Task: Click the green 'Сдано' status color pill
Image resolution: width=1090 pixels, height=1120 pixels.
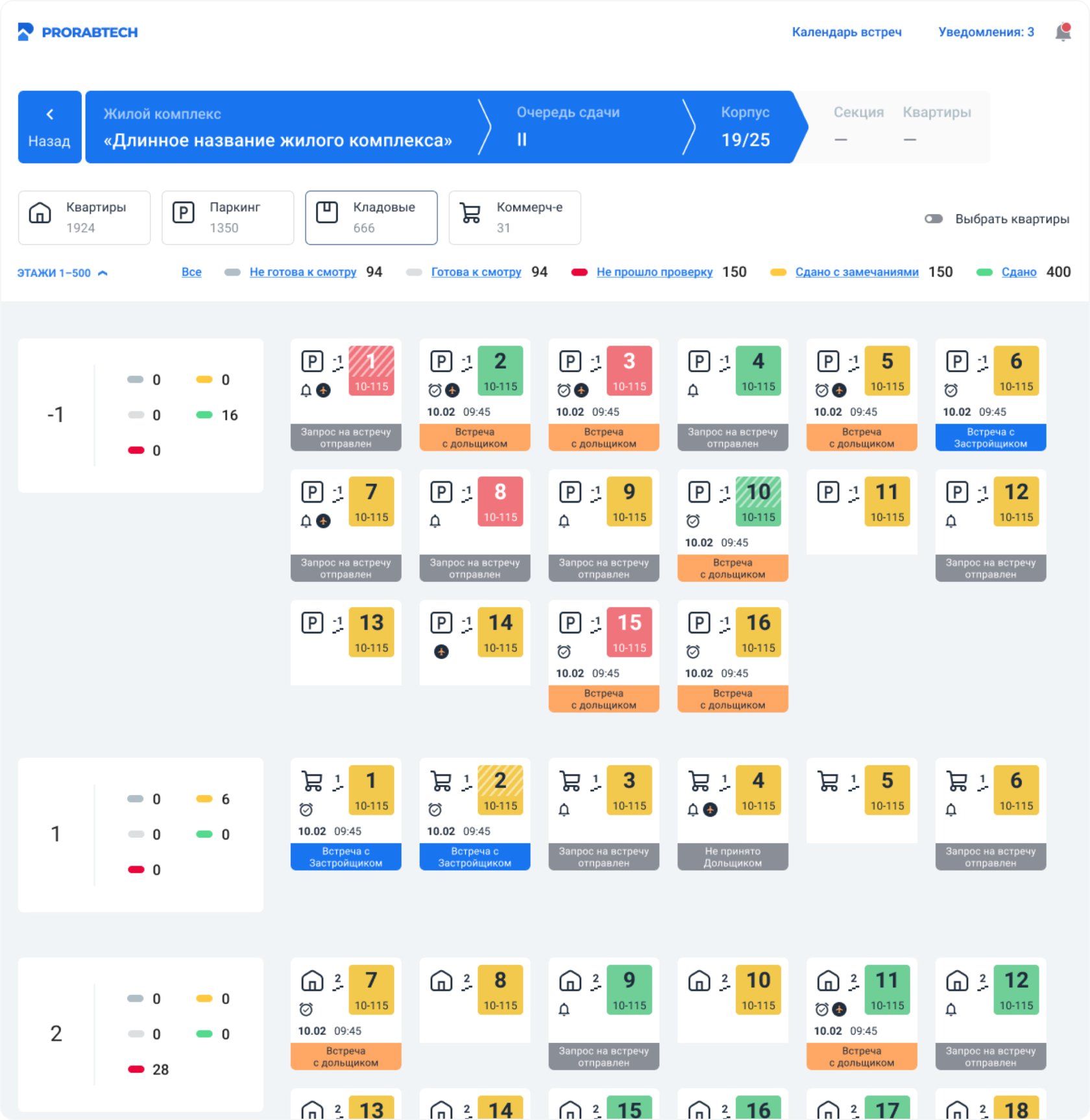Action: [x=984, y=272]
